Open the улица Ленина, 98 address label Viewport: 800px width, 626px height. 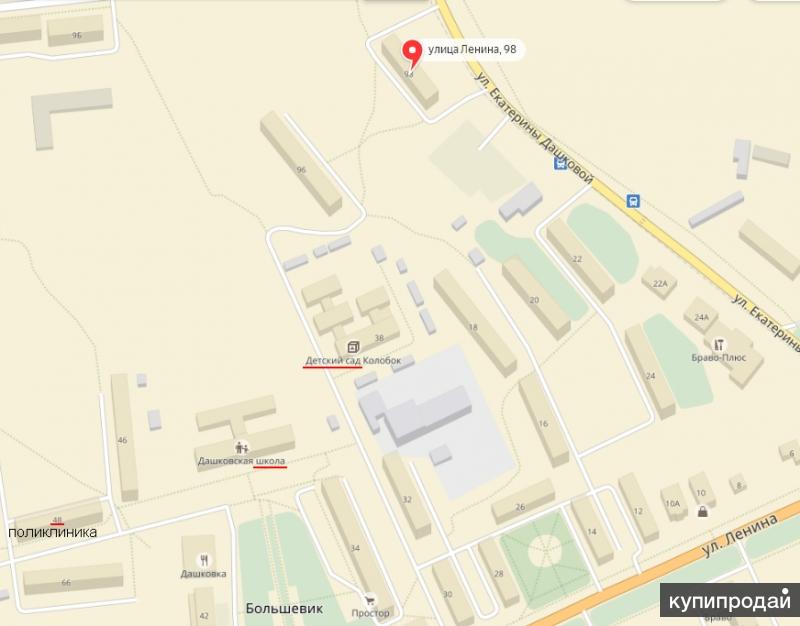(472, 49)
